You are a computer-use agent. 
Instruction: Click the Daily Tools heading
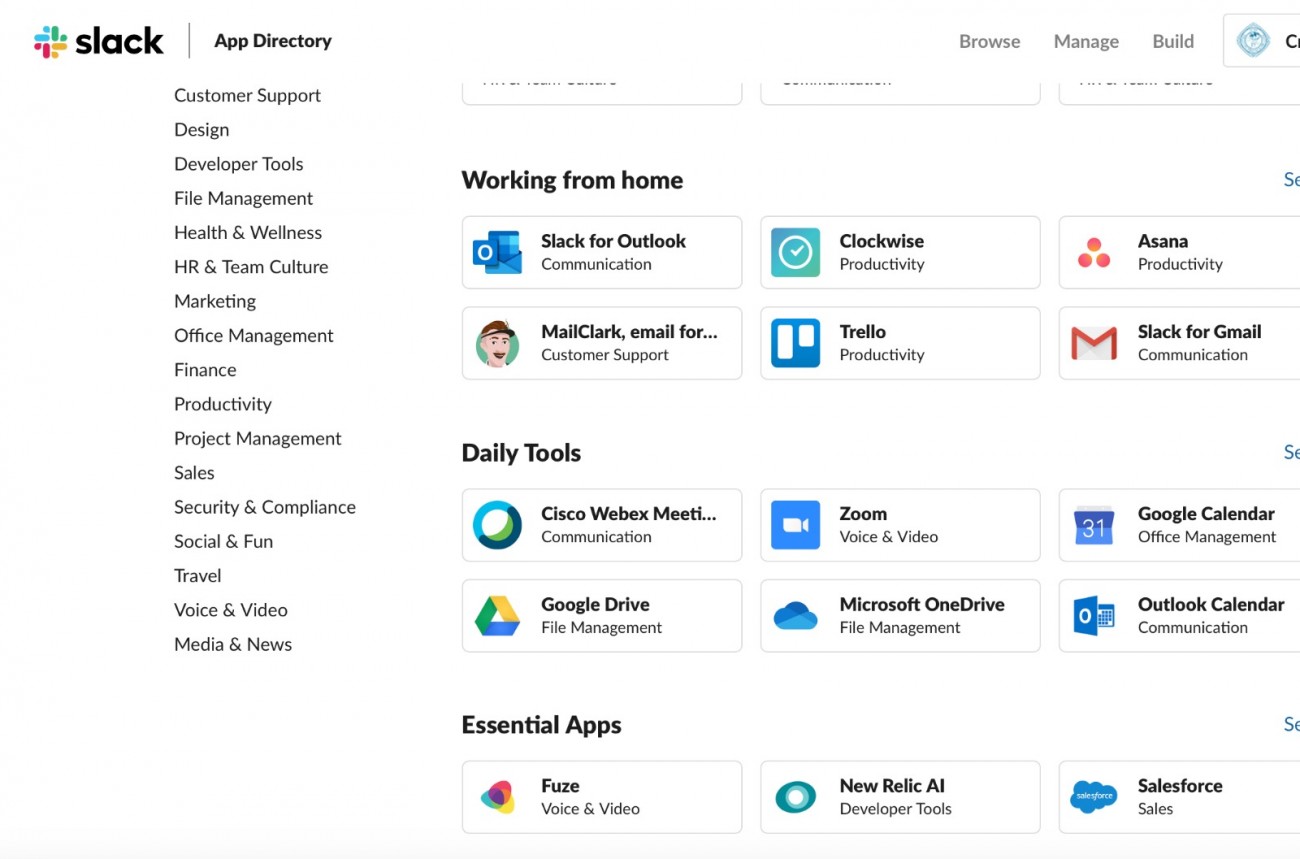(521, 453)
